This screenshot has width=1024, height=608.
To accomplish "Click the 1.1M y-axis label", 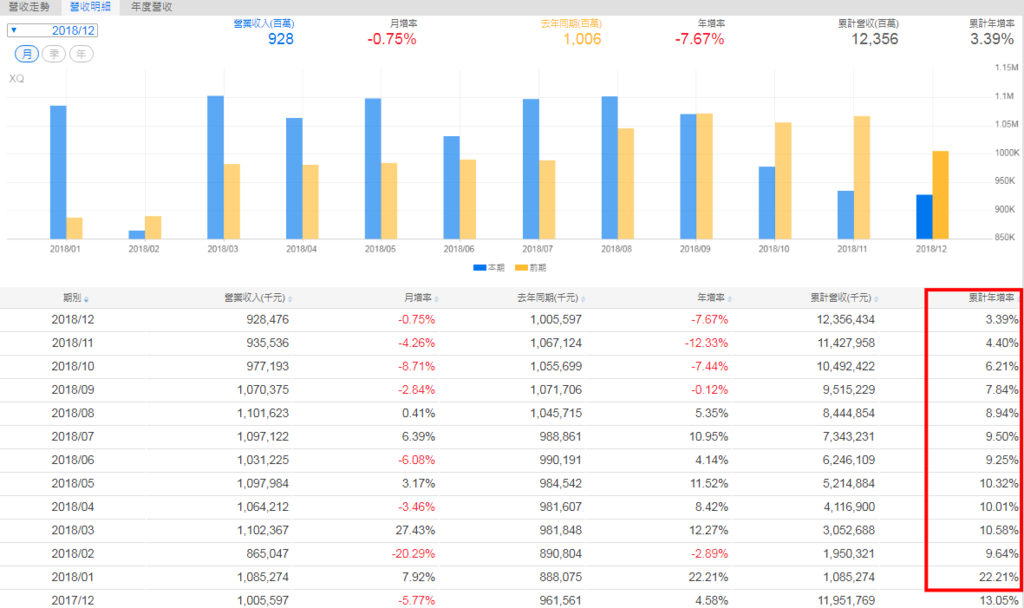I will pyautogui.click(x=1004, y=96).
